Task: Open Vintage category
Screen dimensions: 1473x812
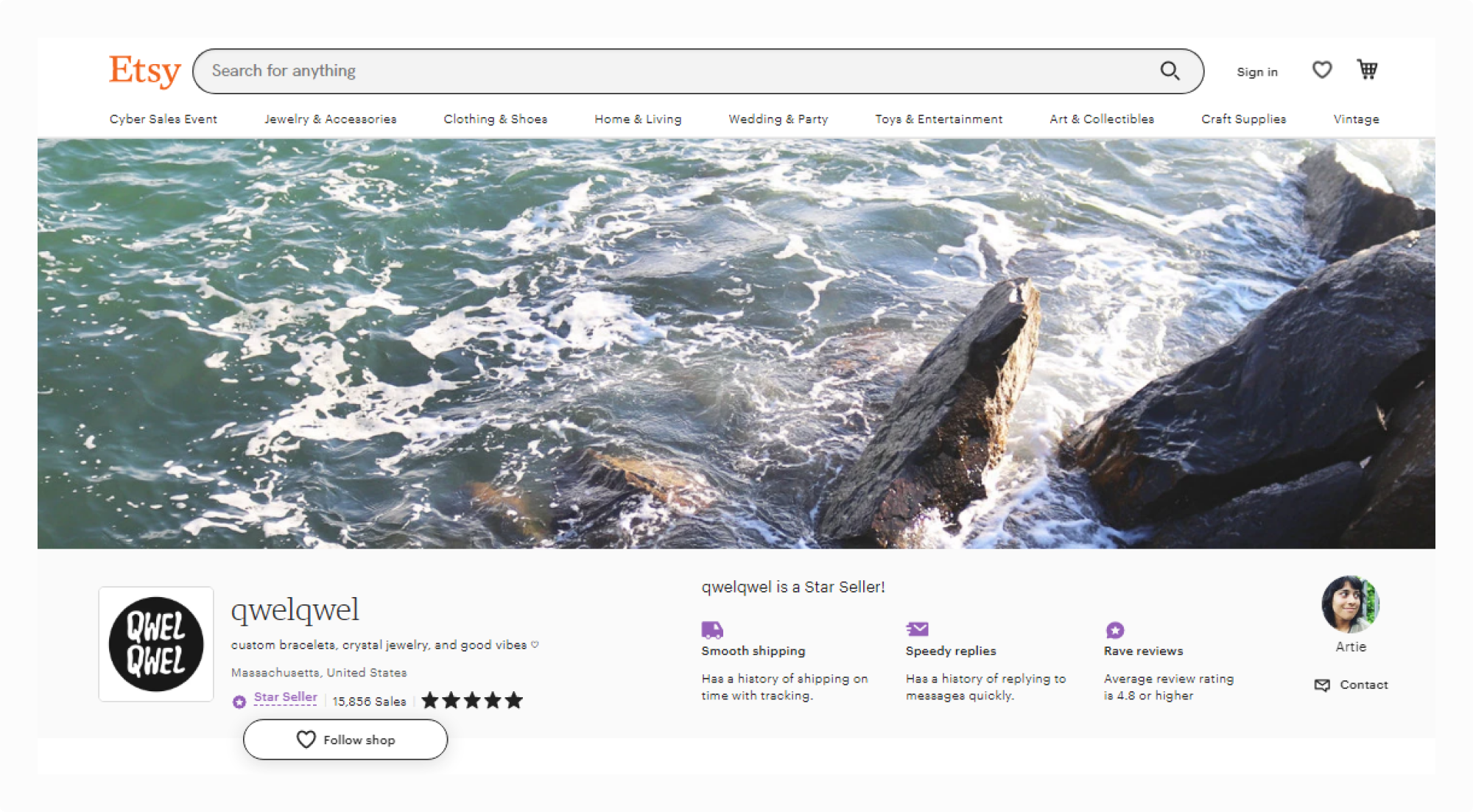Action: (1356, 119)
